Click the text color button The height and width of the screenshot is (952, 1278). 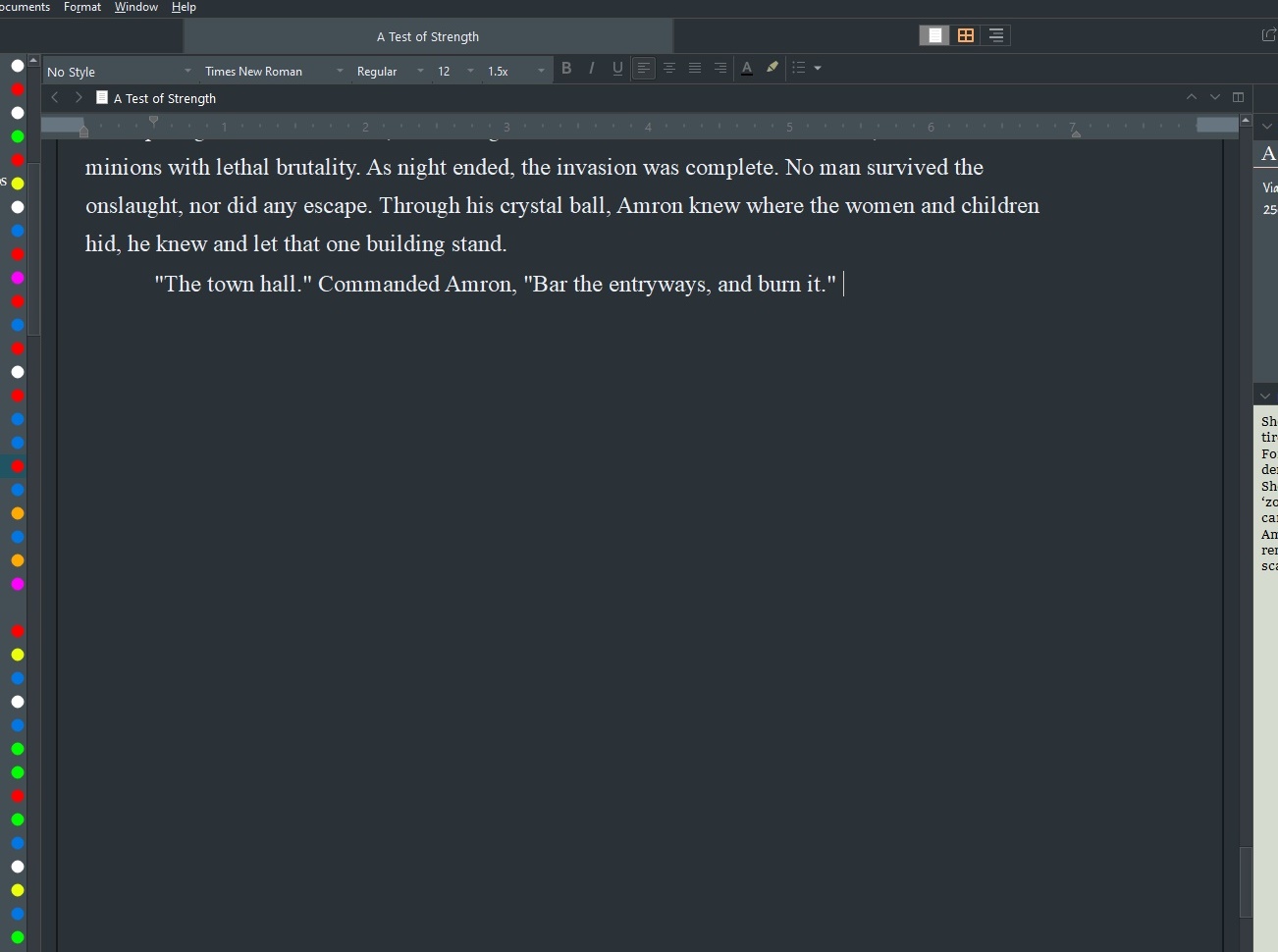coord(747,68)
